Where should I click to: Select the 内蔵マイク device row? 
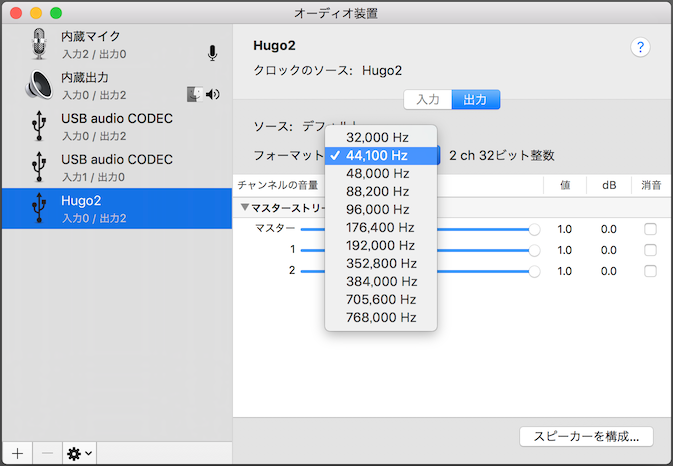point(117,44)
